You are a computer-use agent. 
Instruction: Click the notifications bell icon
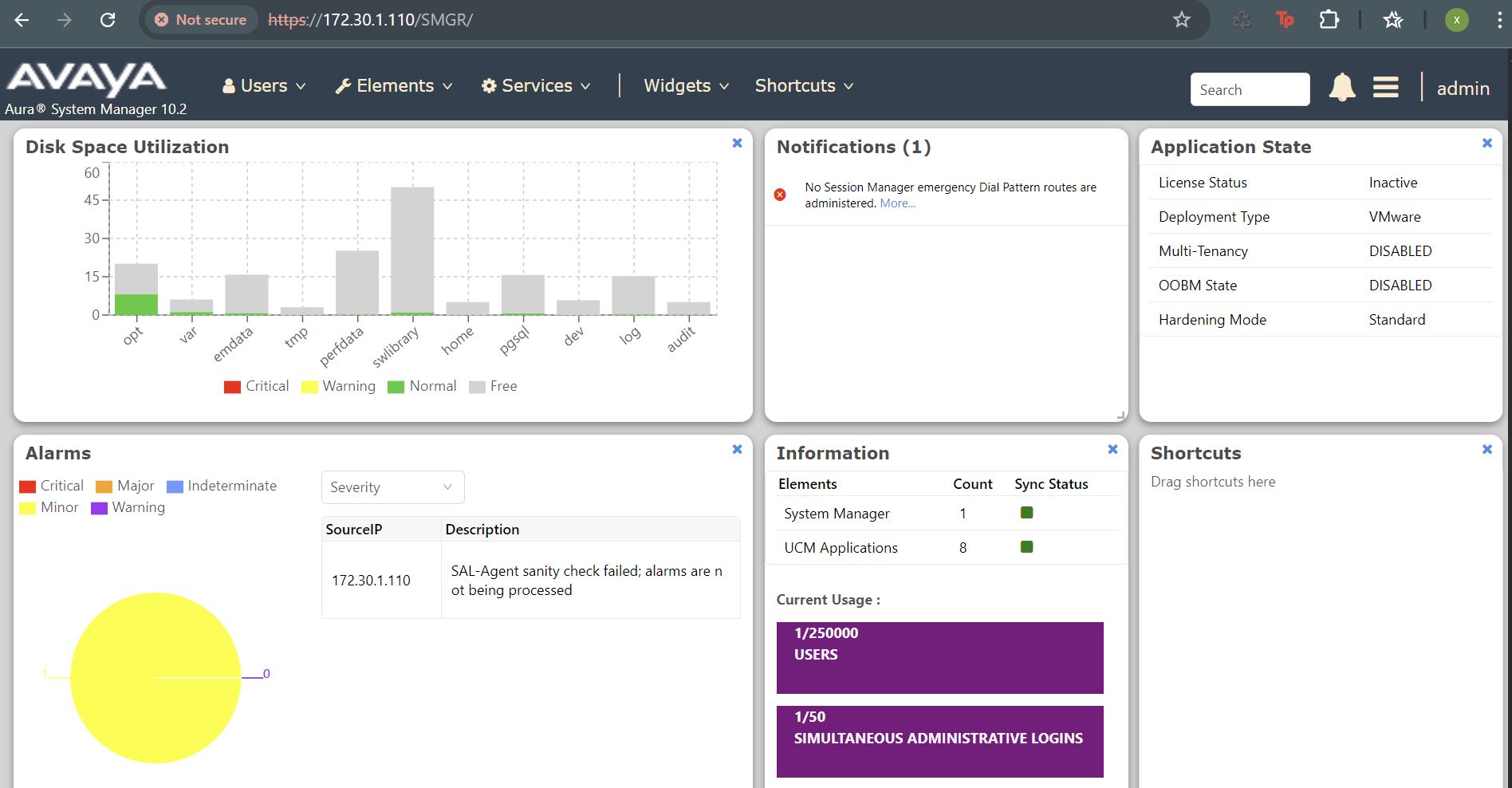1342,87
